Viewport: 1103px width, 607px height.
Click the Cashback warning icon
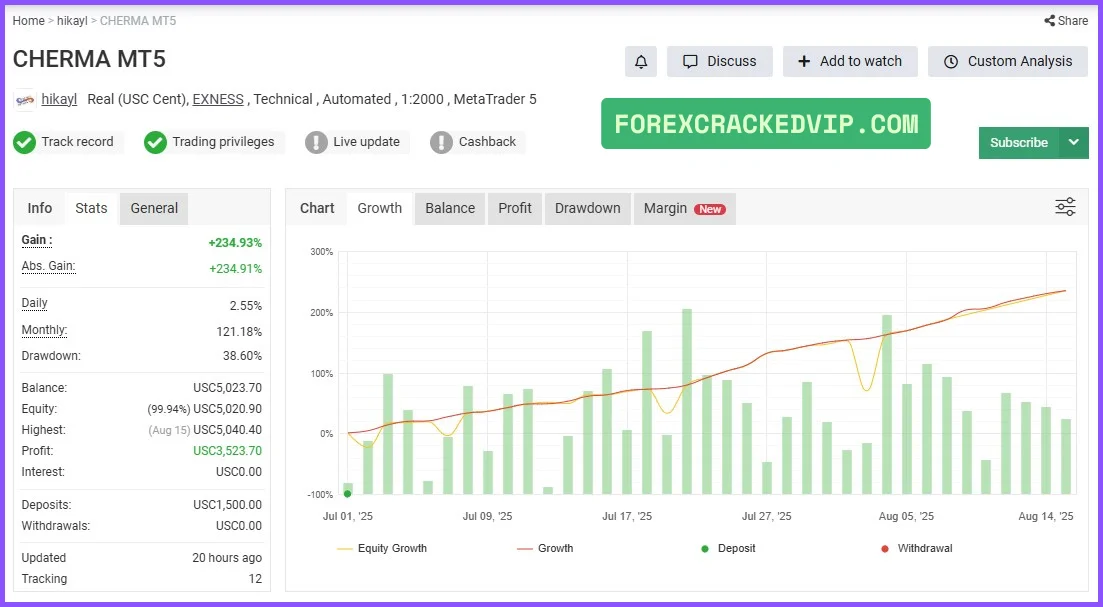441,142
